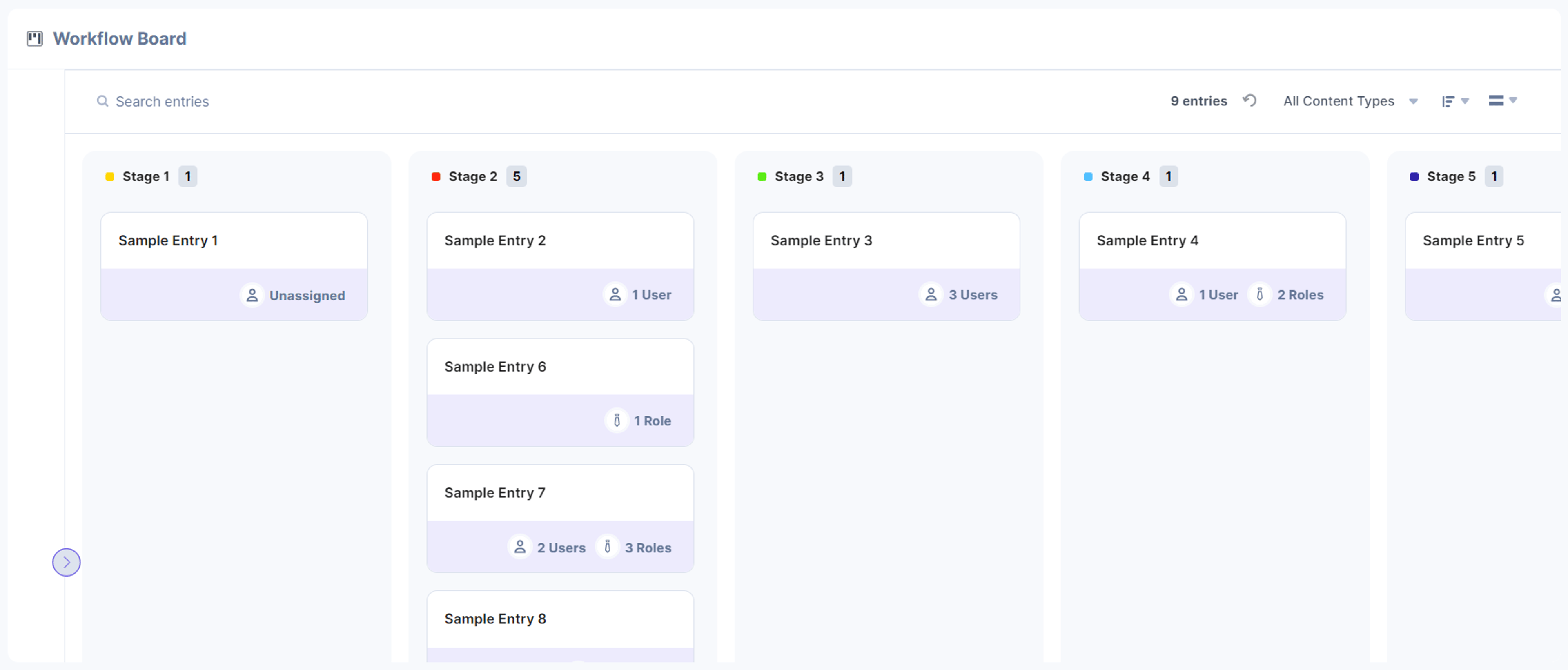
Task: Click the 2 Users label on Sample Entry 7
Action: 561,548
